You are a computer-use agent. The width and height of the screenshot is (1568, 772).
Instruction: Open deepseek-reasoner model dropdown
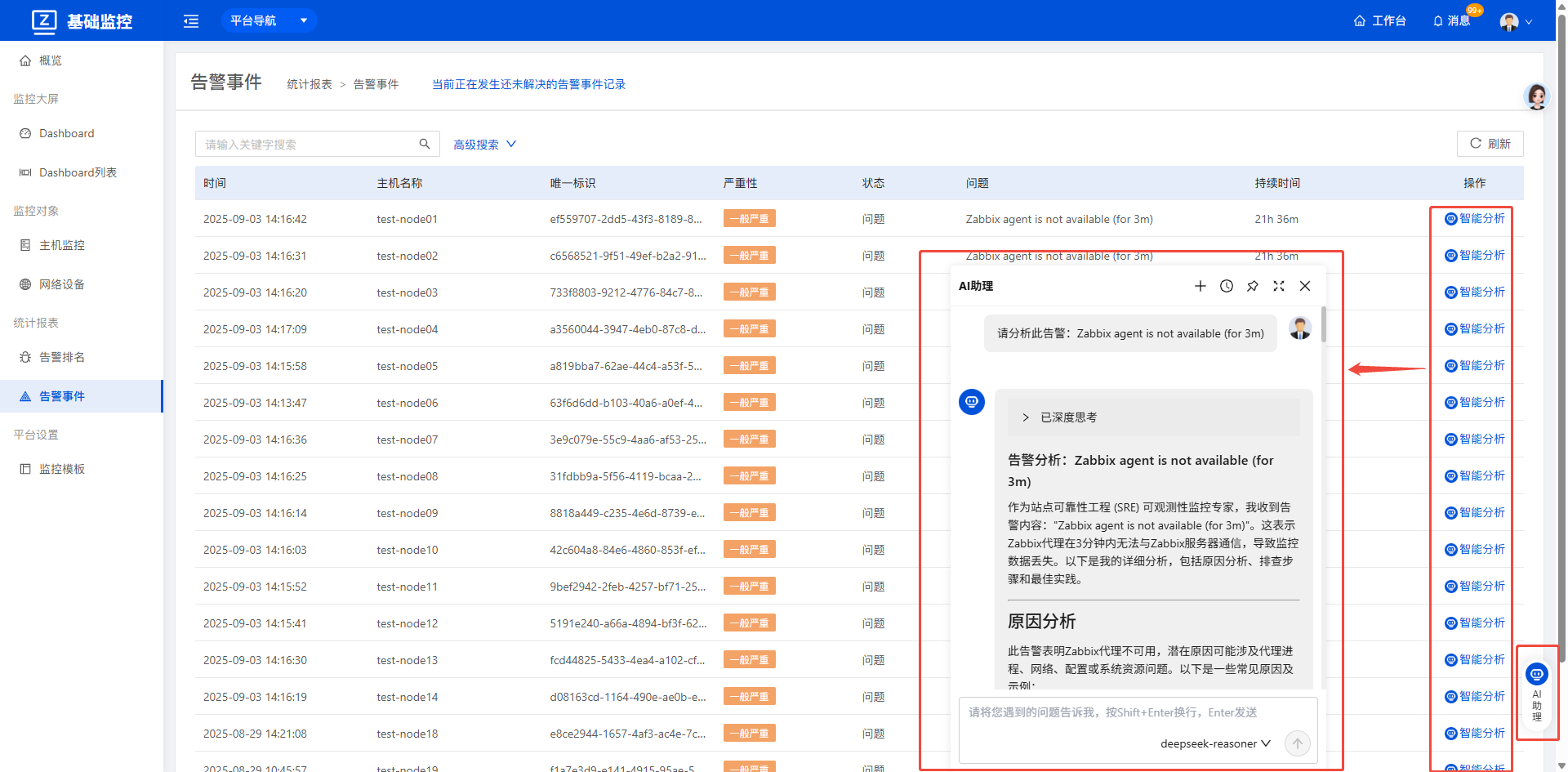coord(1215,743)
